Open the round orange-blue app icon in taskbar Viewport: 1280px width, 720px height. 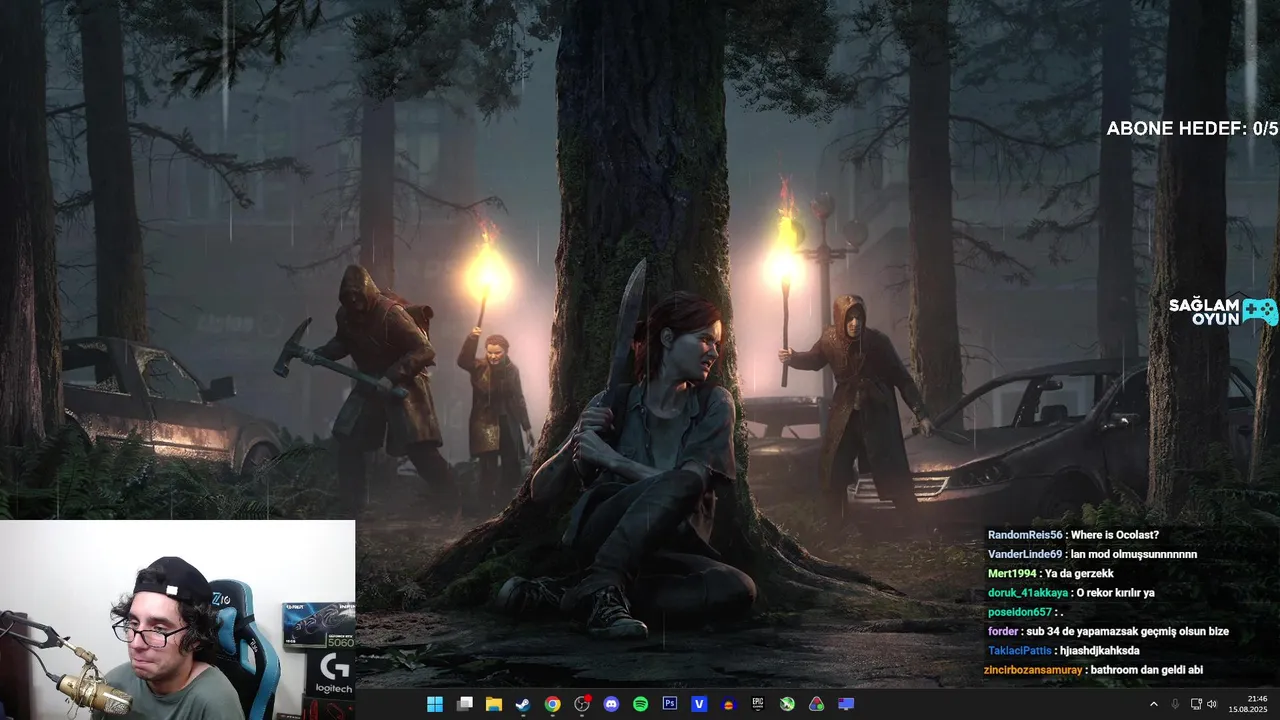tap(729, 704)
